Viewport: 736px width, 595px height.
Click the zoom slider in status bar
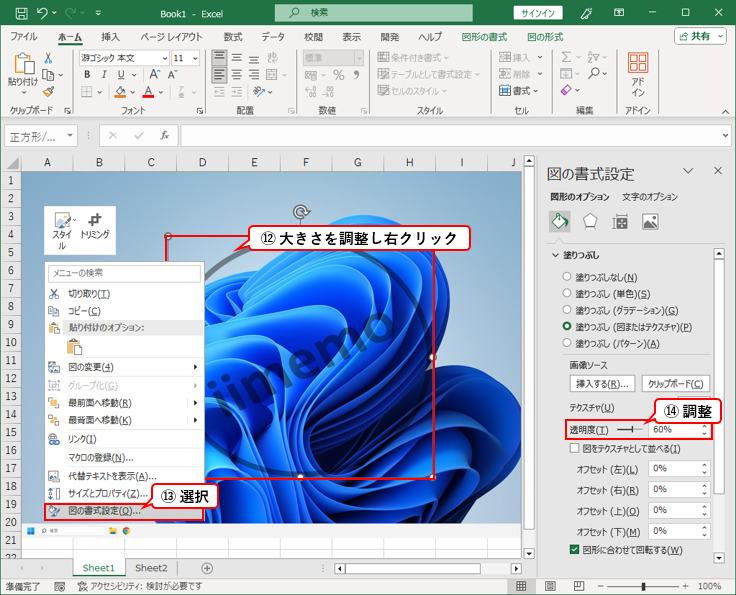643,586
